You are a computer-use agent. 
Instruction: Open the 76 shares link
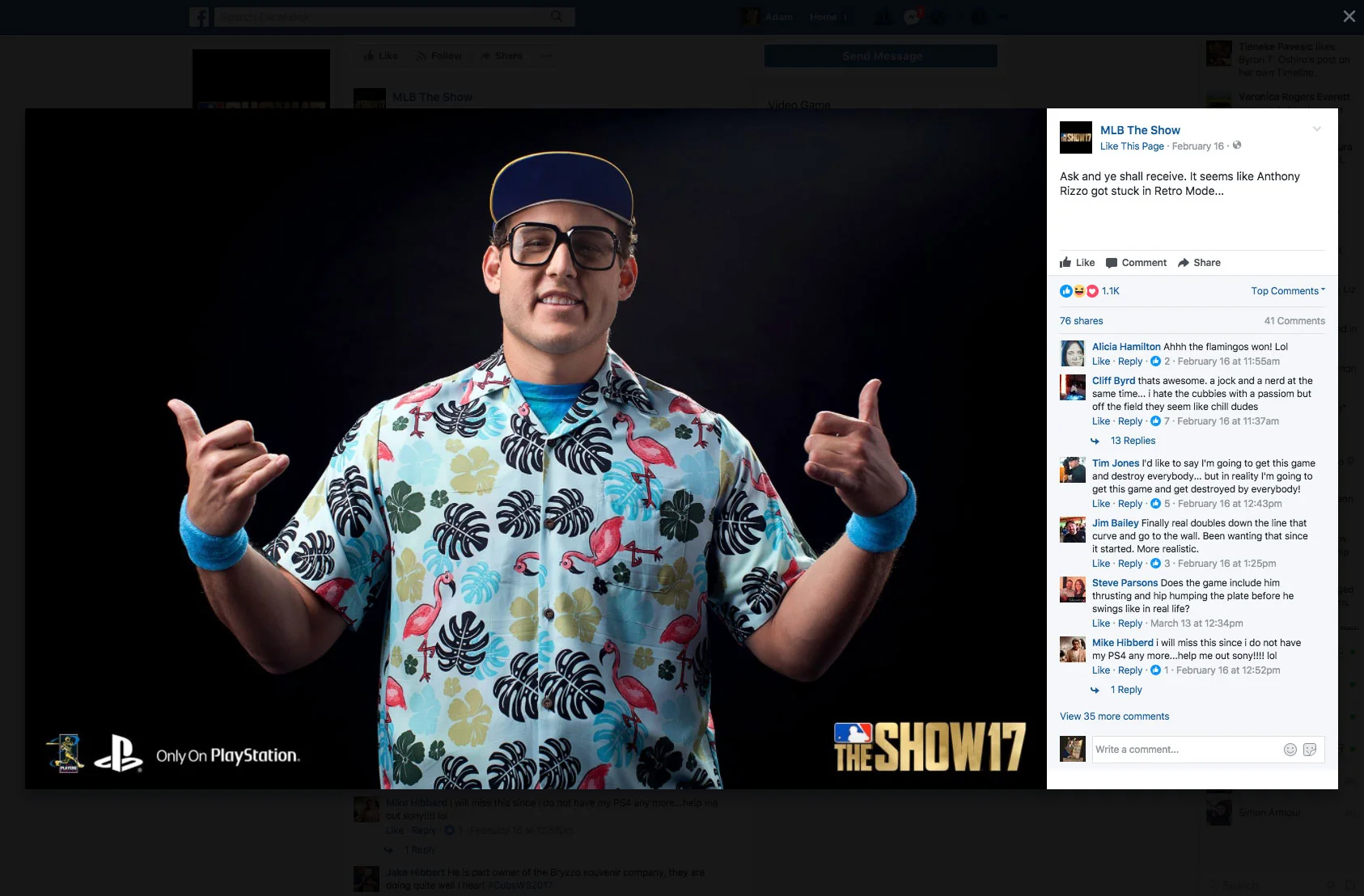[x=1082, y=321]
